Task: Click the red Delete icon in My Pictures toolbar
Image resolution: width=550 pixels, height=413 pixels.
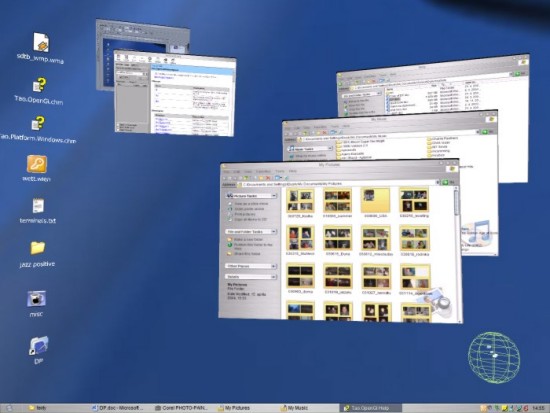Action: [x=269, y=178]
